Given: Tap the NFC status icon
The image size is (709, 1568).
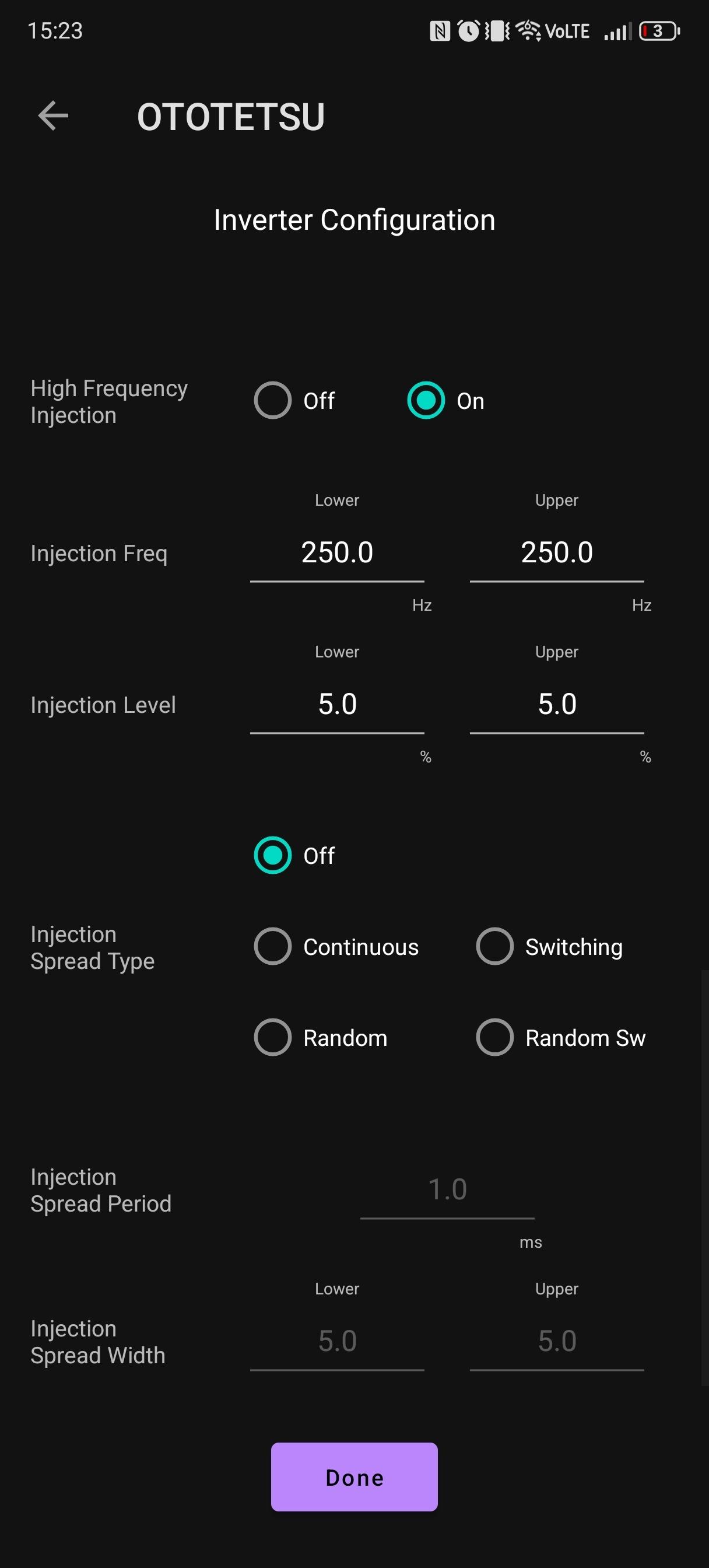Looking at the screenshot, I should click(440, 30).
